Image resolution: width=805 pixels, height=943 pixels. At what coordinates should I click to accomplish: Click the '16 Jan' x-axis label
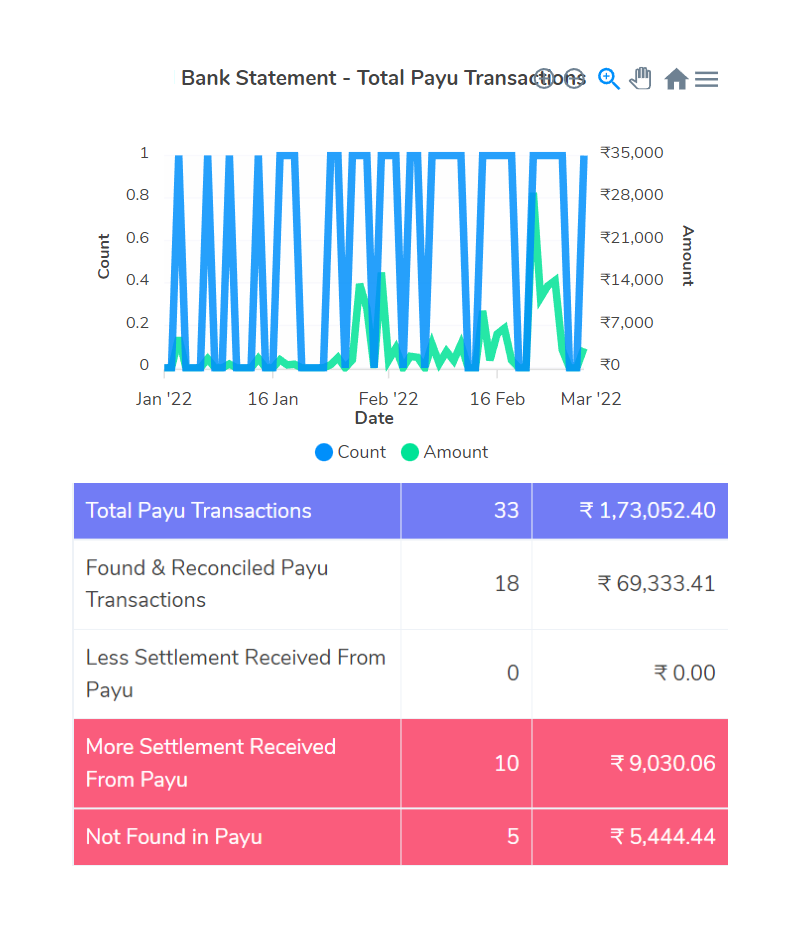click(x=273, y=399)
